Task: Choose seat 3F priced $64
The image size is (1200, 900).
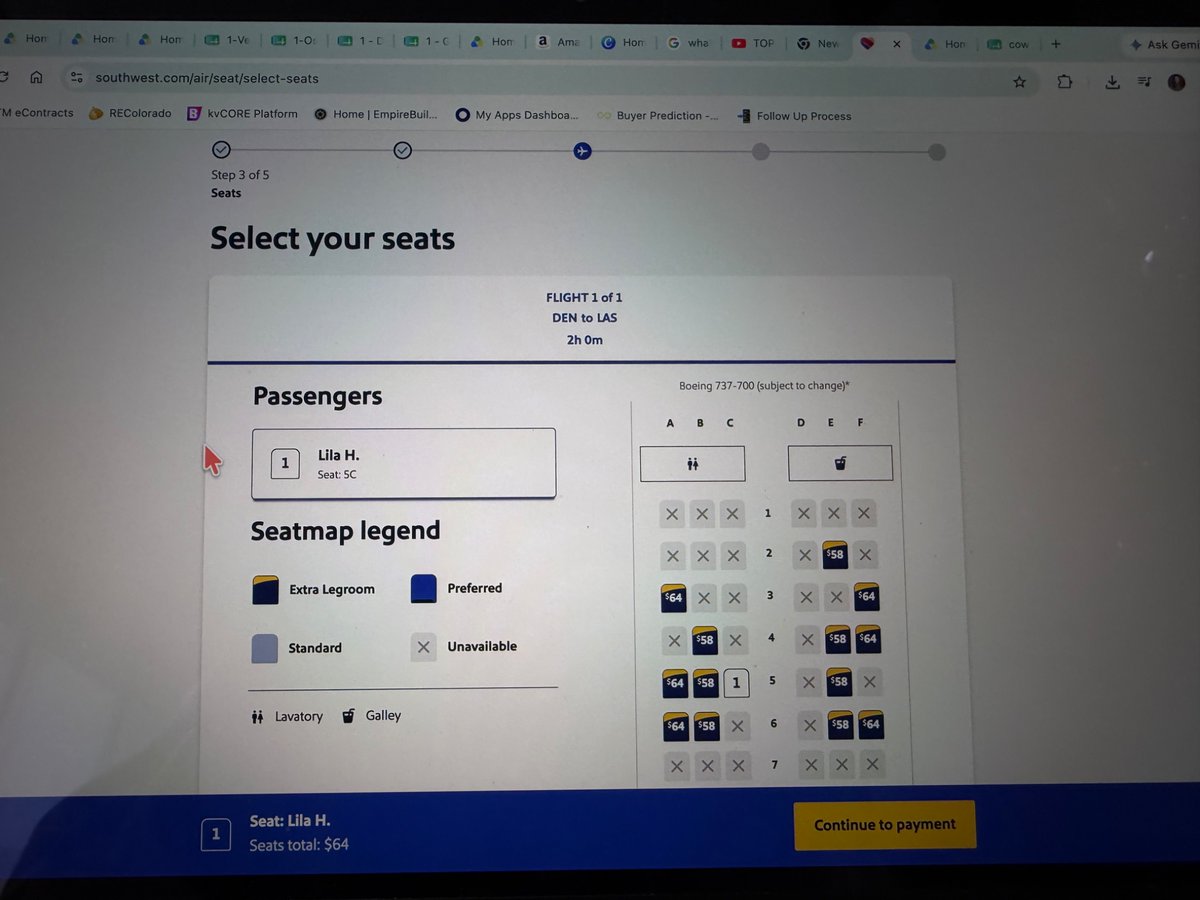Action: [x=866, y=596]
